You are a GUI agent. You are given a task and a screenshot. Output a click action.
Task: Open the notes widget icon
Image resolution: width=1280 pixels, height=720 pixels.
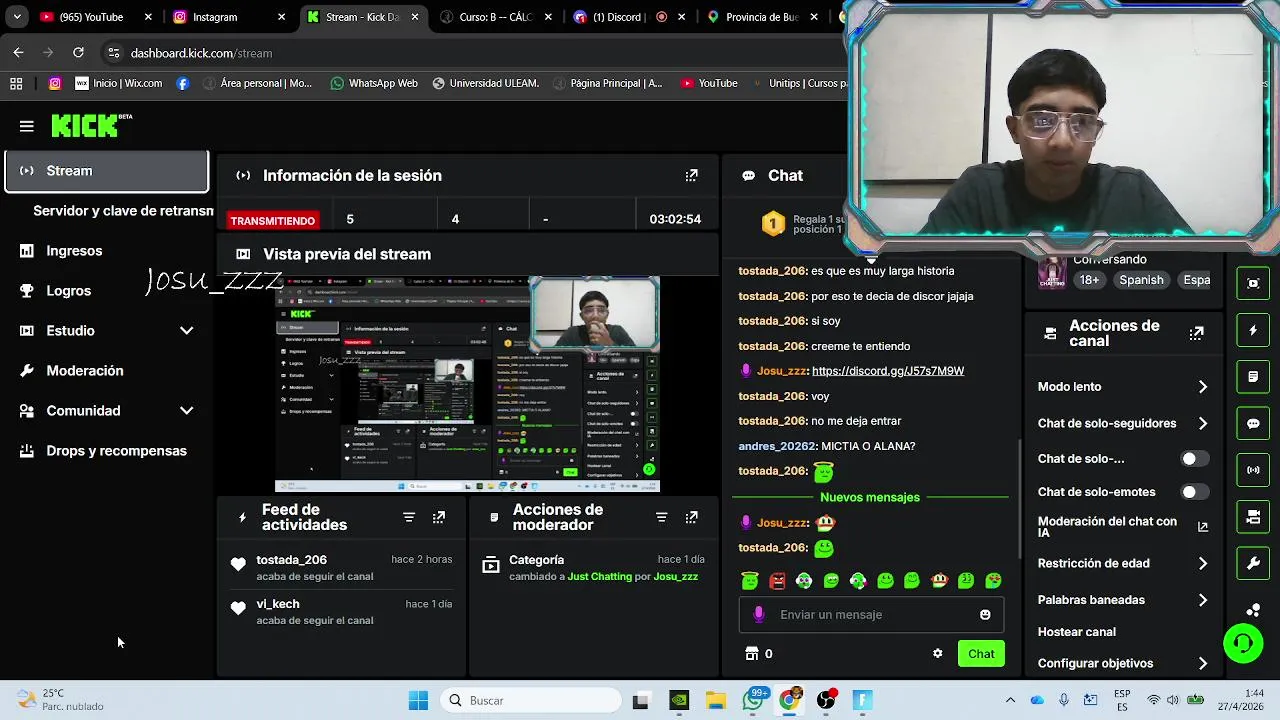pos(1253,377)
